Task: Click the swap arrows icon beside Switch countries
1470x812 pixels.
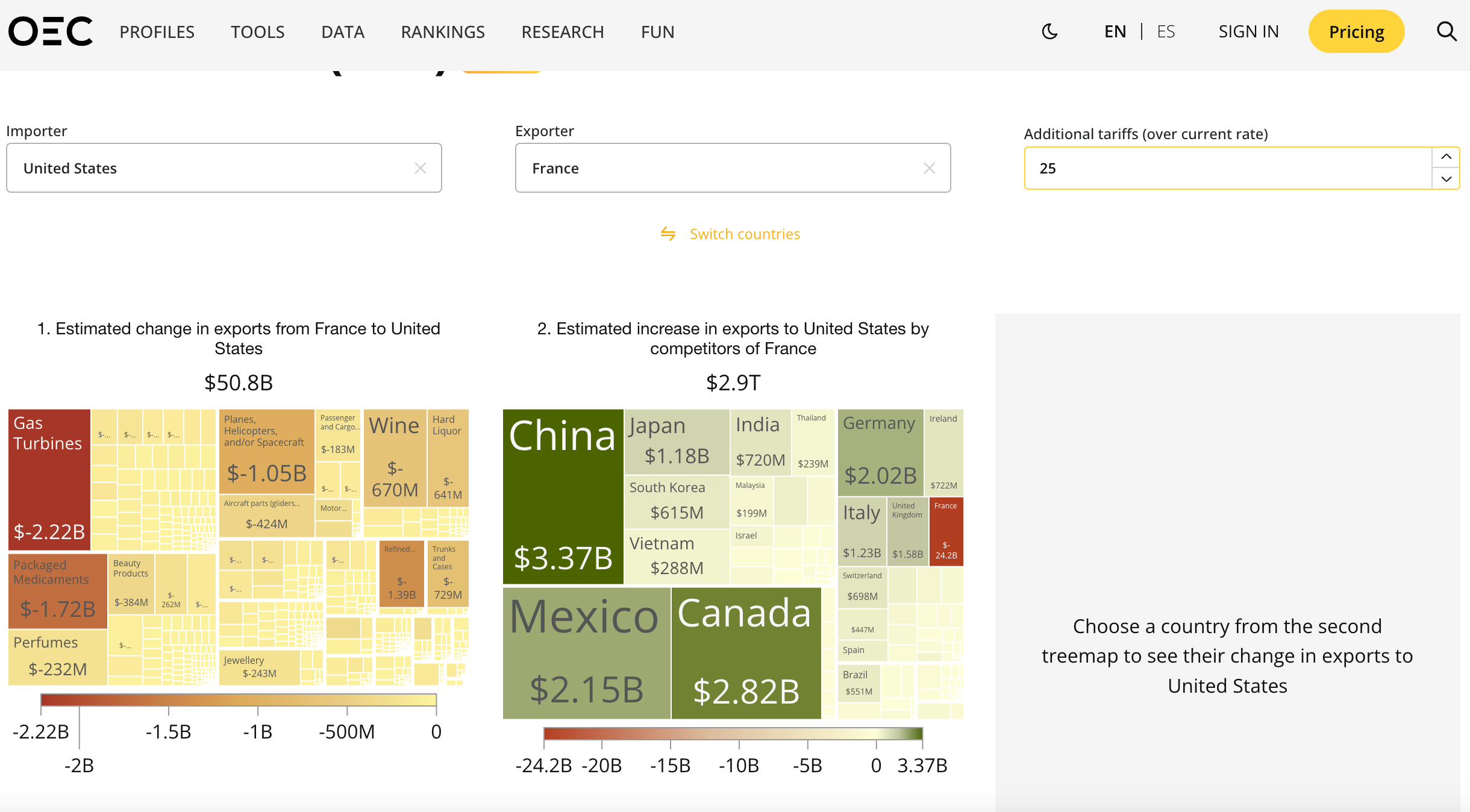Action: 668,234
